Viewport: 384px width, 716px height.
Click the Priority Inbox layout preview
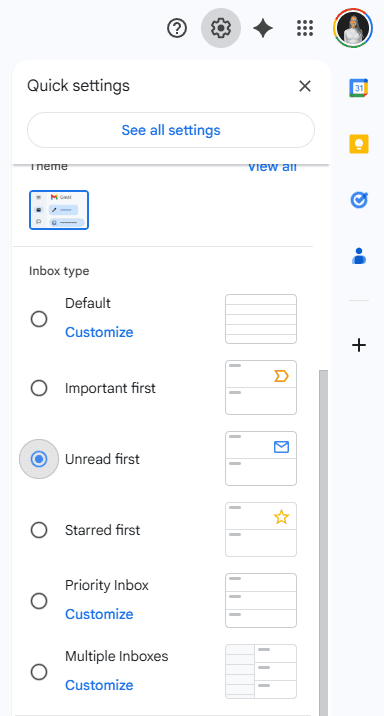pyautogui.click(x=261, y=600)
